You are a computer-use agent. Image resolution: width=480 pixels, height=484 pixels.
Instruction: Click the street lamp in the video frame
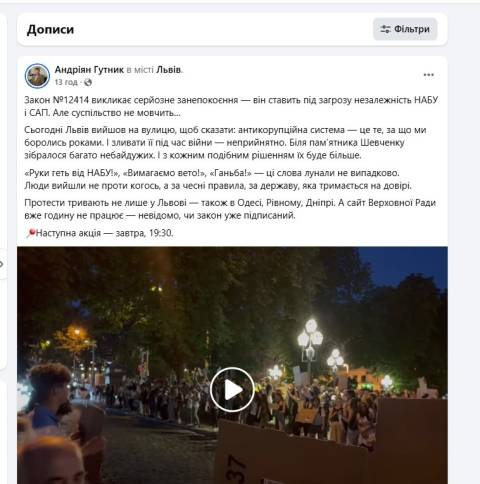(310, 343)
